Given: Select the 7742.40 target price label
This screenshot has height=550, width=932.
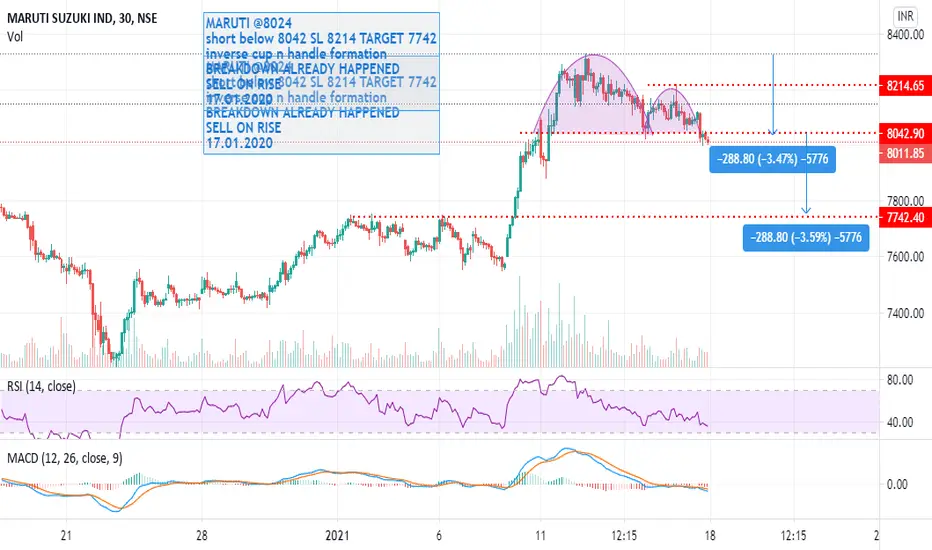Looking at the screenshot, I should 905,217.
